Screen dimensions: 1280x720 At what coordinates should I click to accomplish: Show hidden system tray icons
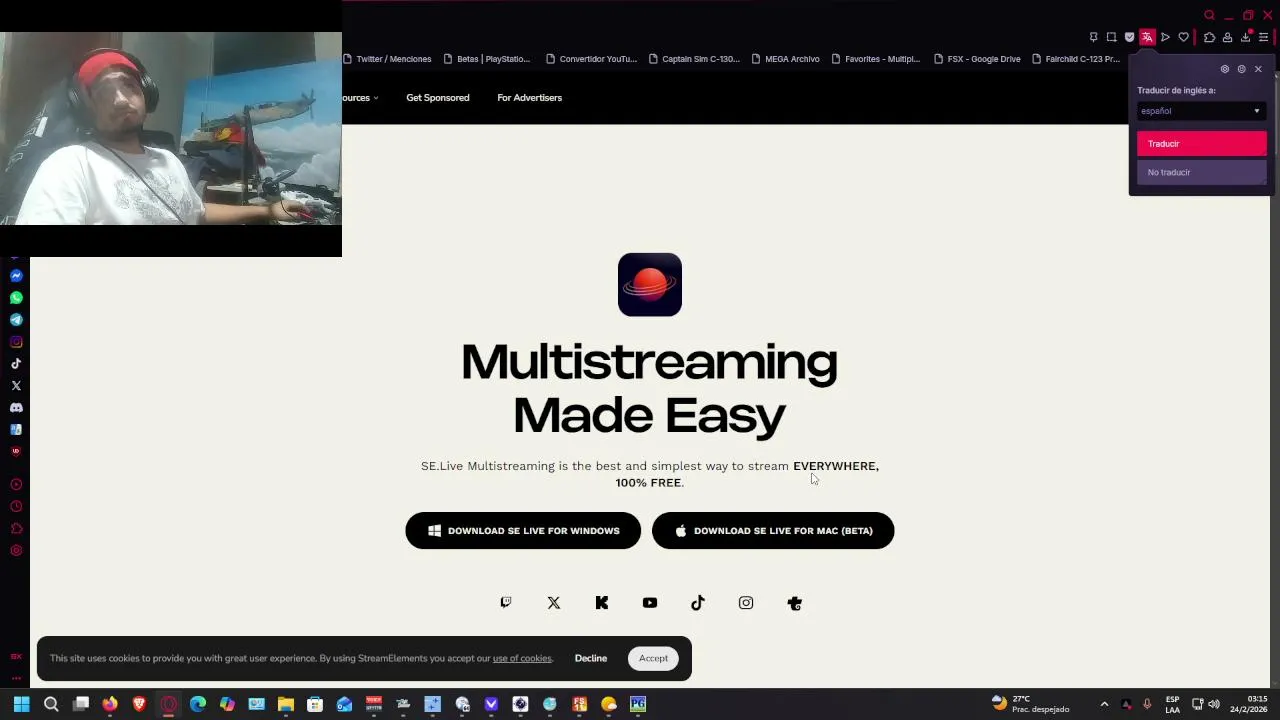[x=1104, y=704]
